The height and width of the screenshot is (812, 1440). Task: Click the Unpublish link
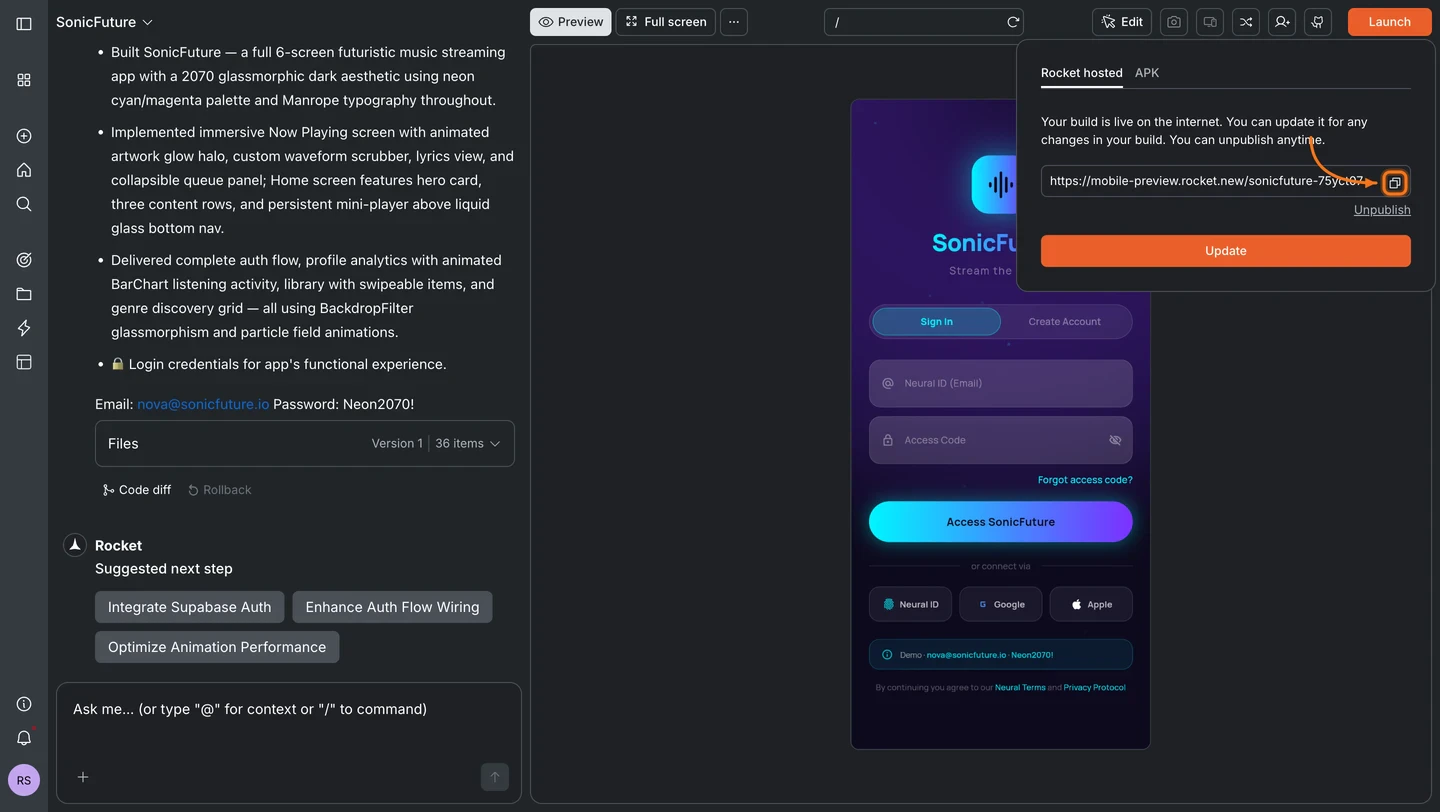pos(1382,210)
